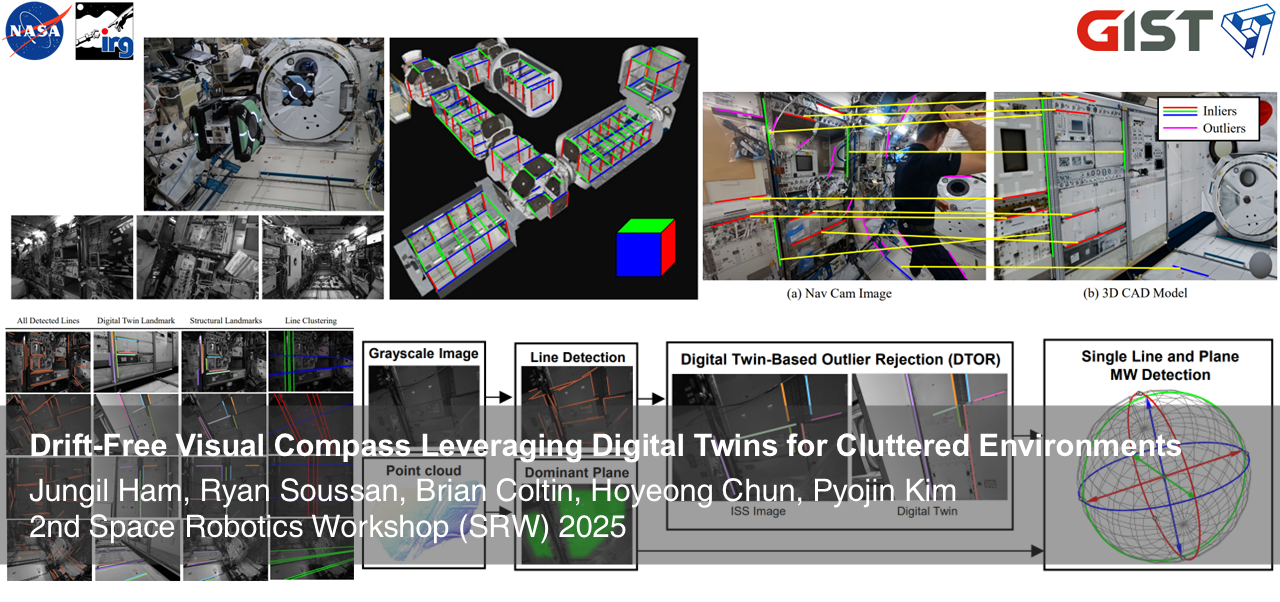
Task: Click the "Dominant Plane" pipeline label
Action: point(575,472)
